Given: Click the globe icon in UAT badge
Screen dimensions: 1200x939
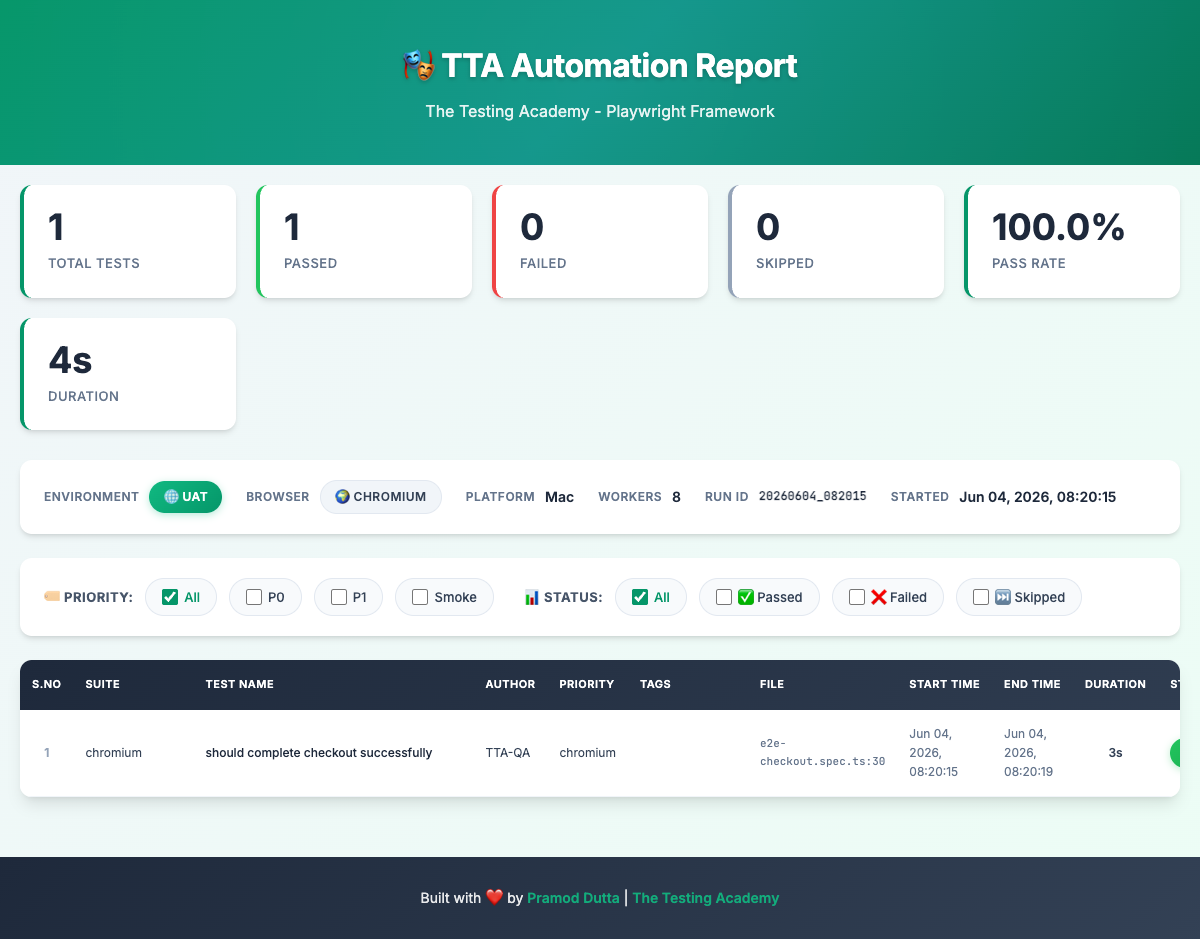Looking at the screenshot, I should point(171,497).
